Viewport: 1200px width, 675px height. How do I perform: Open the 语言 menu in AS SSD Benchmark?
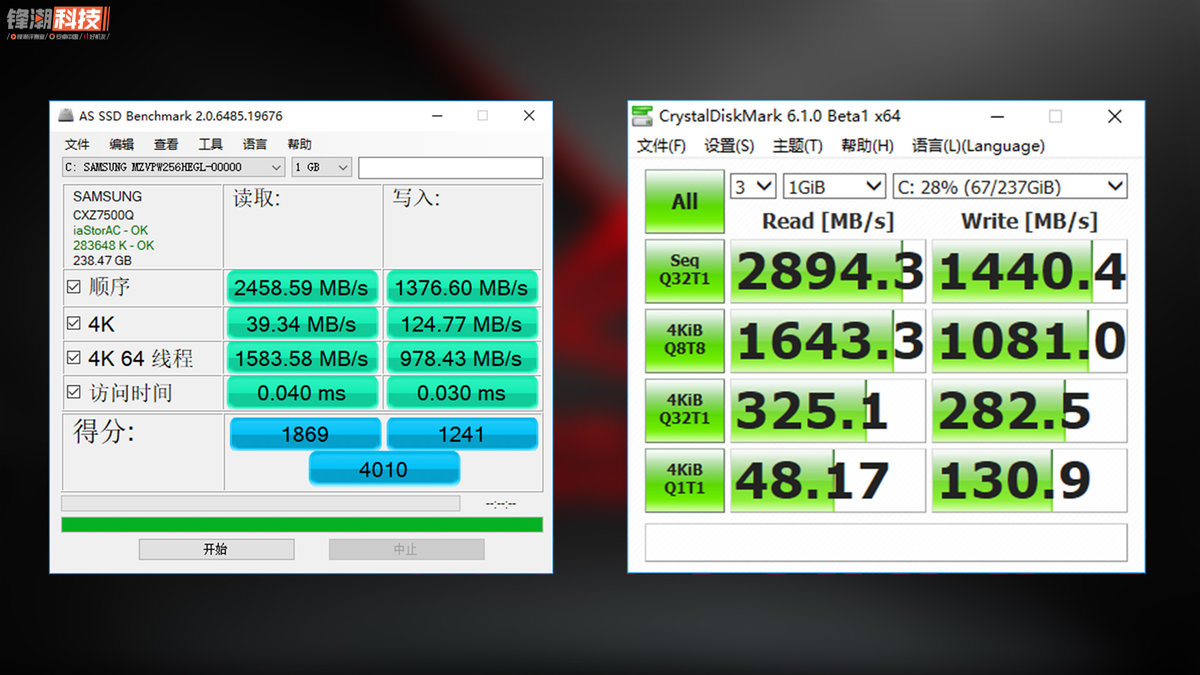click(x=255, y=144)
